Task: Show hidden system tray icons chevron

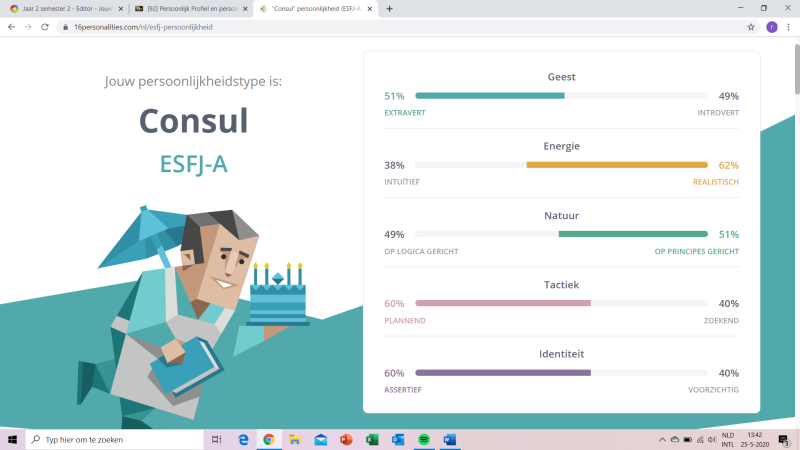Action: coord(662,439)
